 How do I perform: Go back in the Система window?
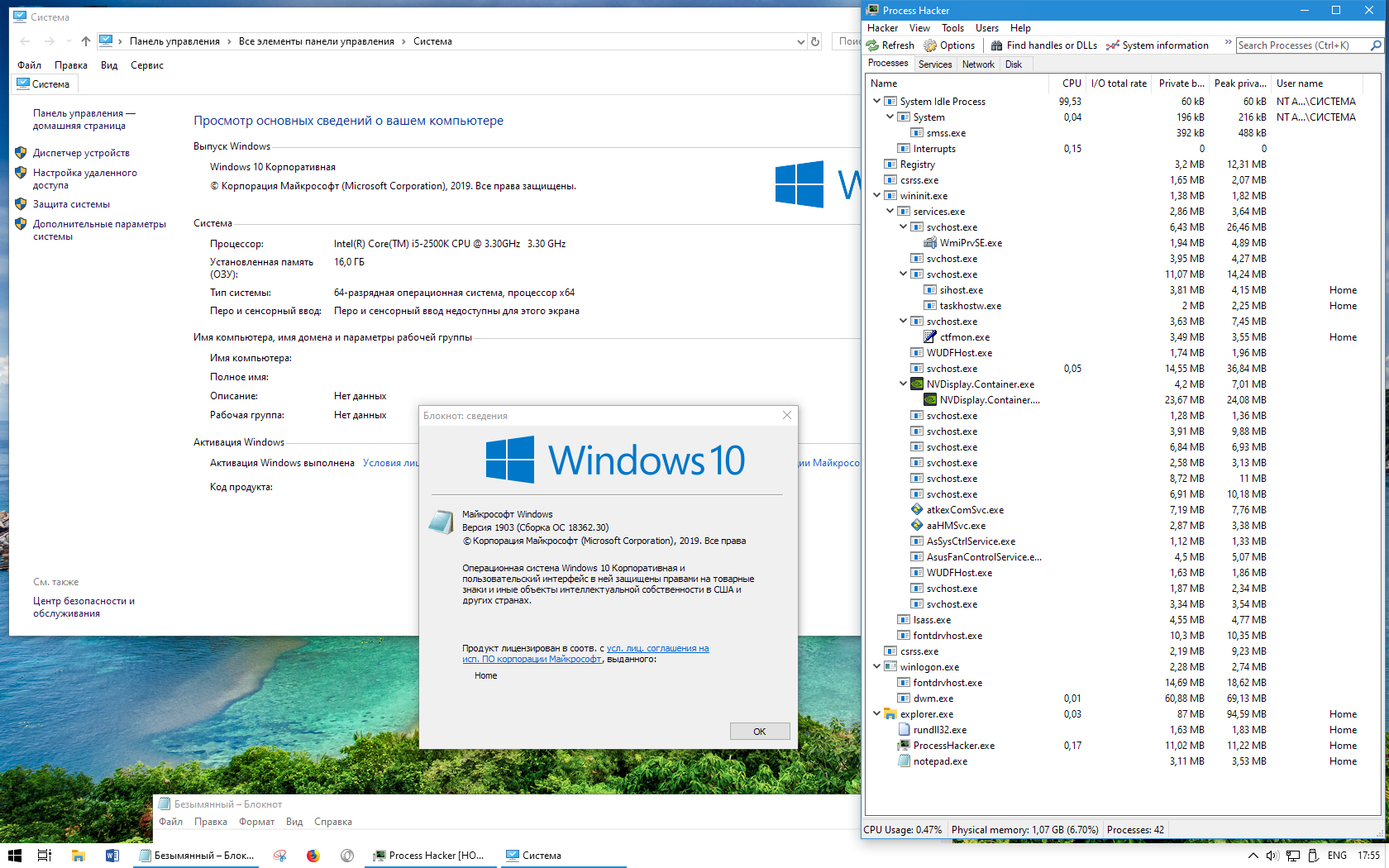click(x=25, y=41)
